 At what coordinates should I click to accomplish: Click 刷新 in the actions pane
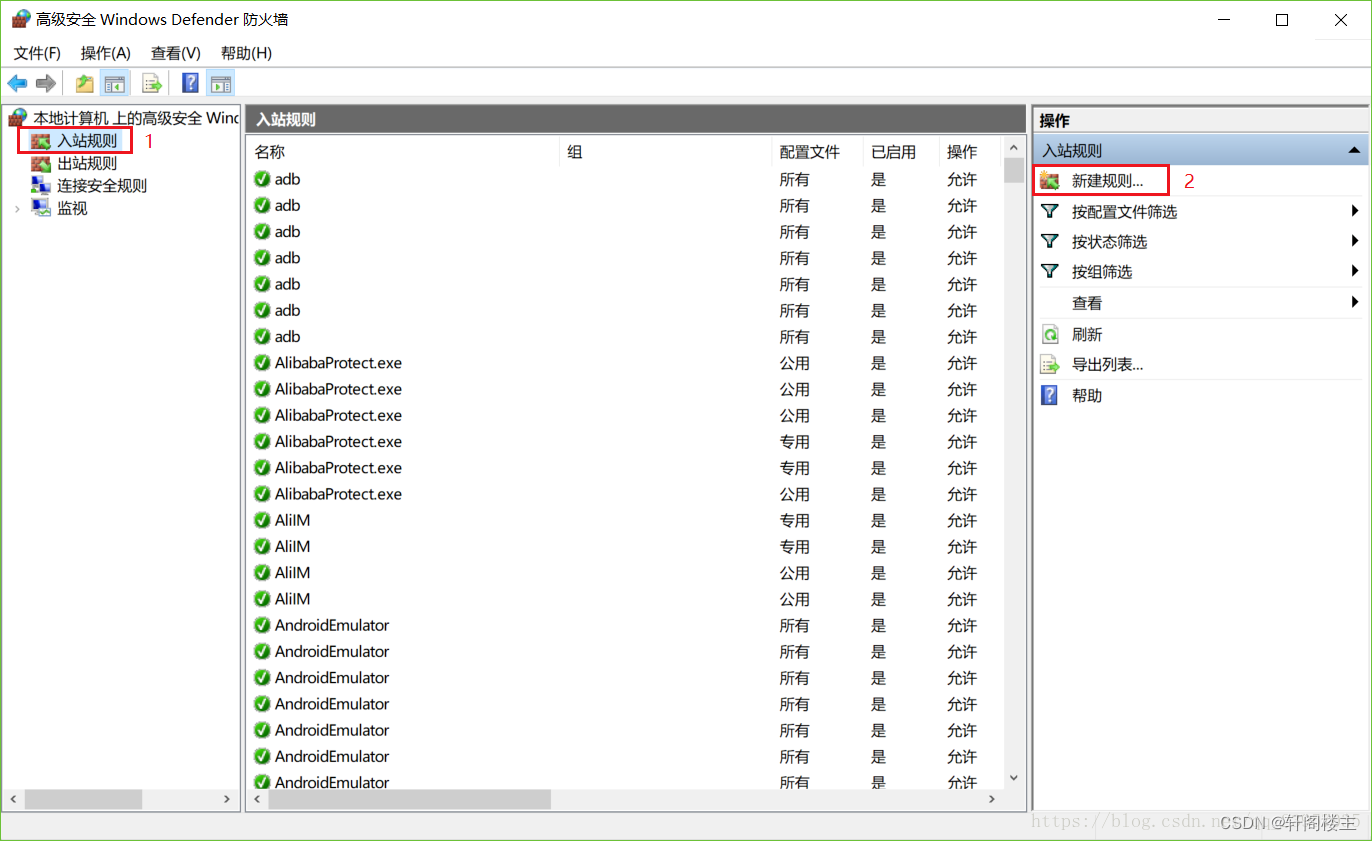click(x=1087, y=334)
